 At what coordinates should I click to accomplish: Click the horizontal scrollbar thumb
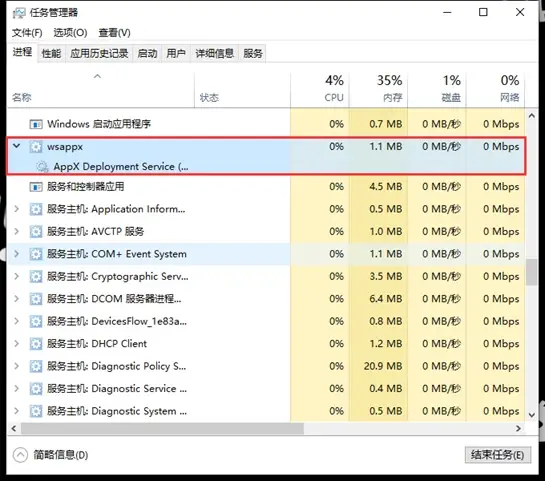pyautogui.click(x=162, y=429)
